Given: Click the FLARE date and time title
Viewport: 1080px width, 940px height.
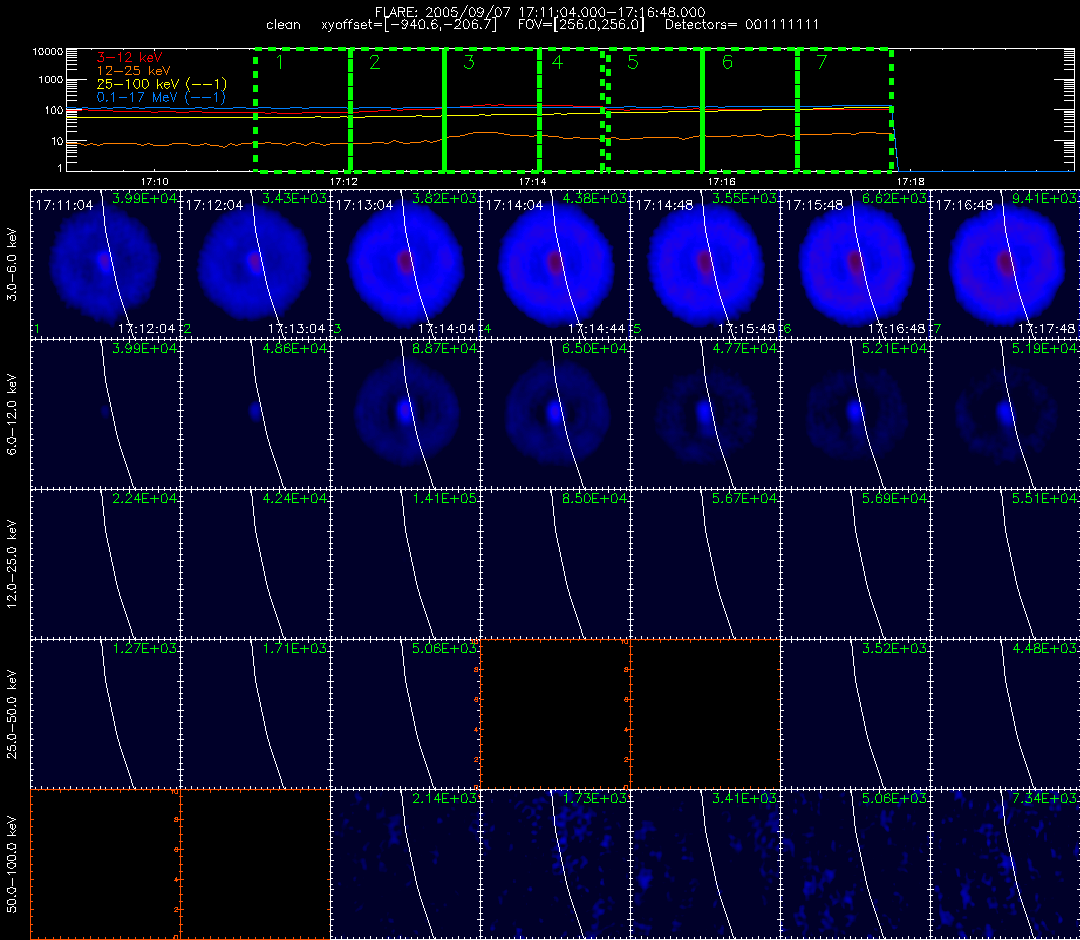Looking at the screenshot, I should coord(540,12).
